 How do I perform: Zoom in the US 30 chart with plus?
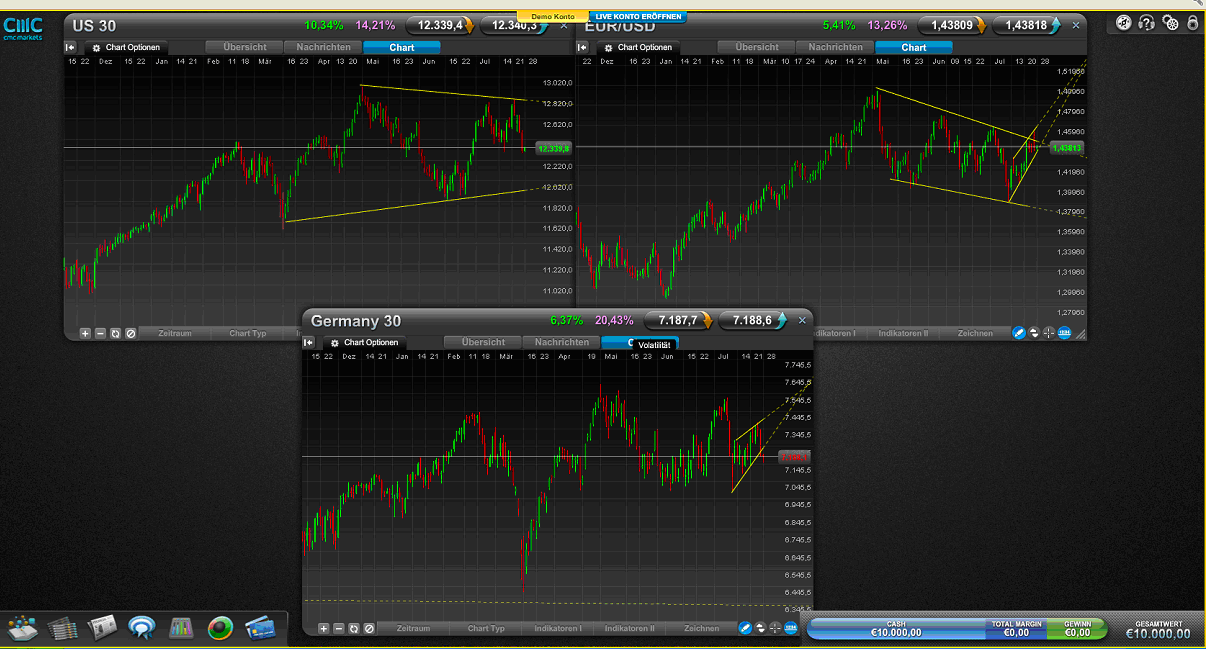[85, 333]
